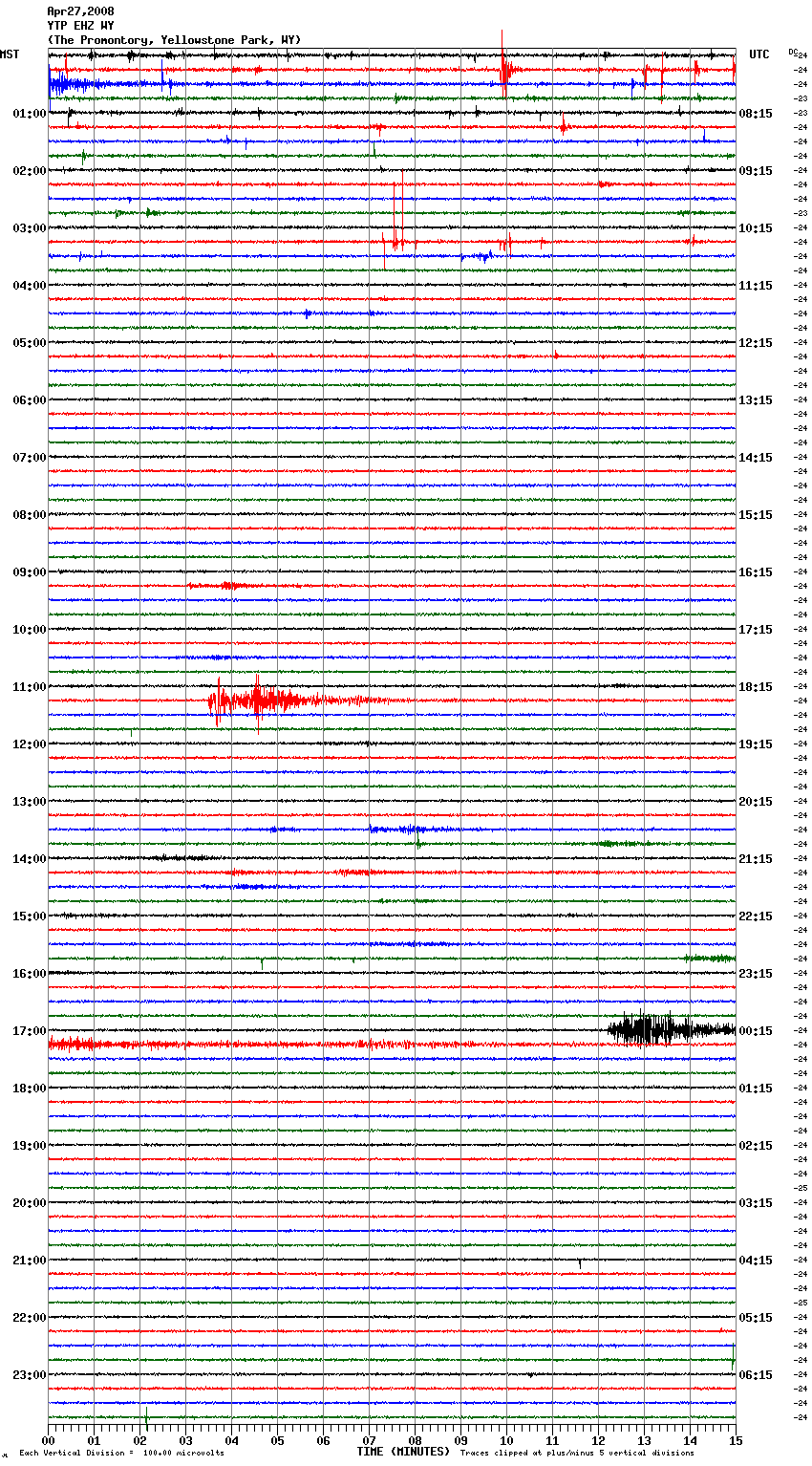Select the 23:00 MST row label
This screenshot has height=1466, width=812.
coord(30,1375)
